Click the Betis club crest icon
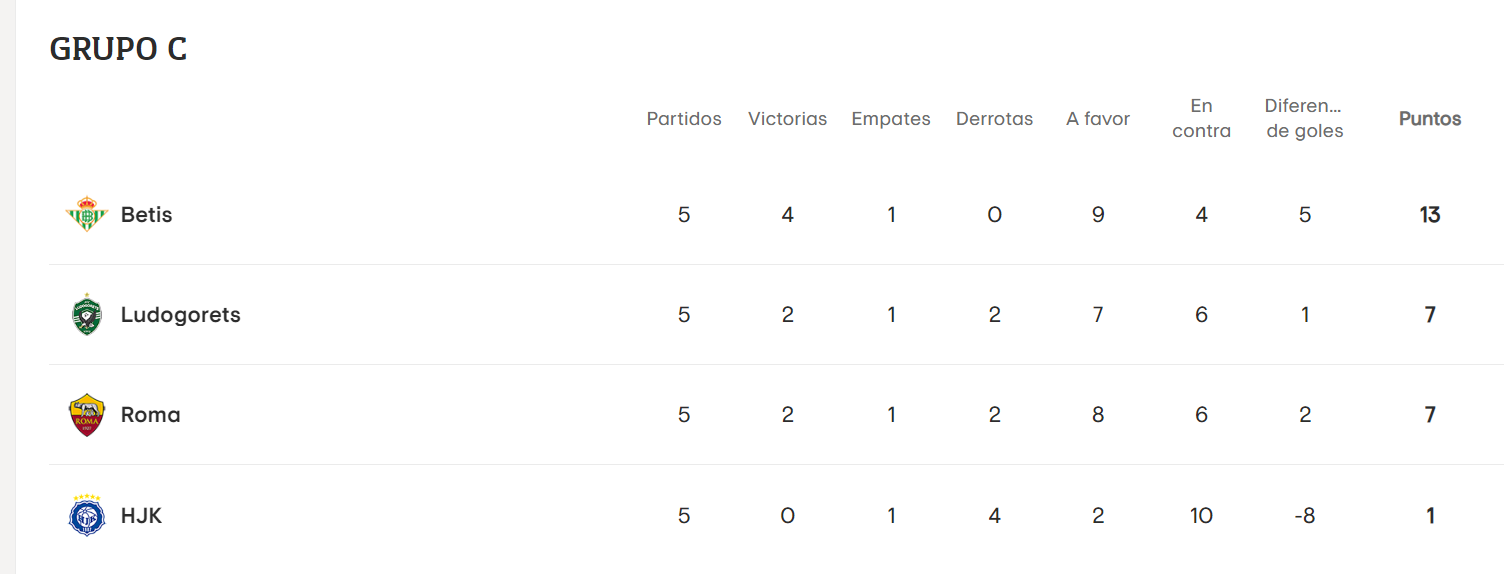1506x574 pixels. tap(87, 215)
